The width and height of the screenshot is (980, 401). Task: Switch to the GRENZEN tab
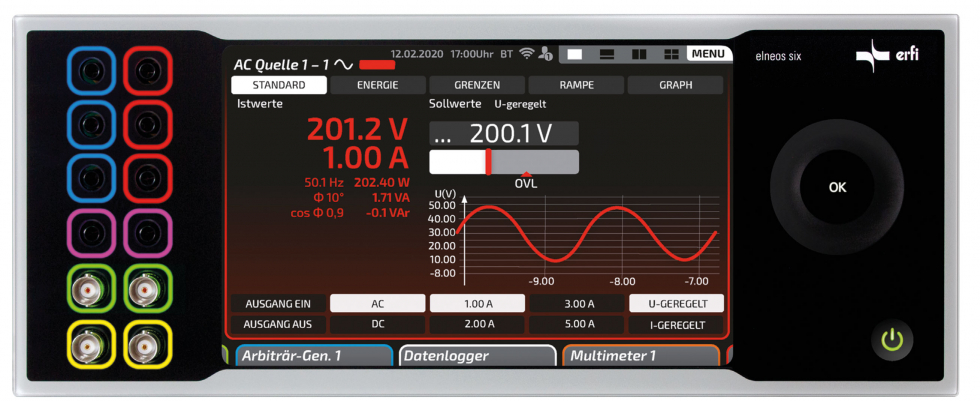pos(477,85)
